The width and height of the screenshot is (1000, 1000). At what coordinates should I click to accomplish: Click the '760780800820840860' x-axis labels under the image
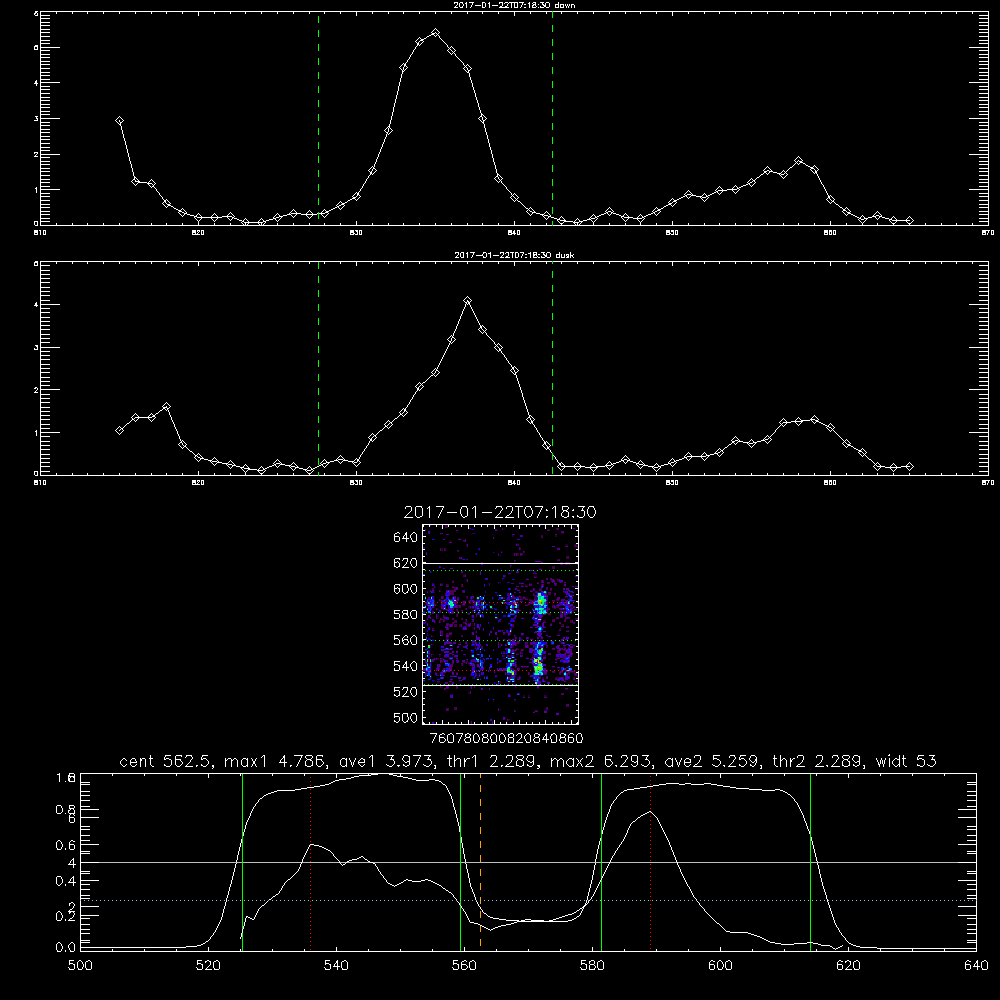(506, 739)
